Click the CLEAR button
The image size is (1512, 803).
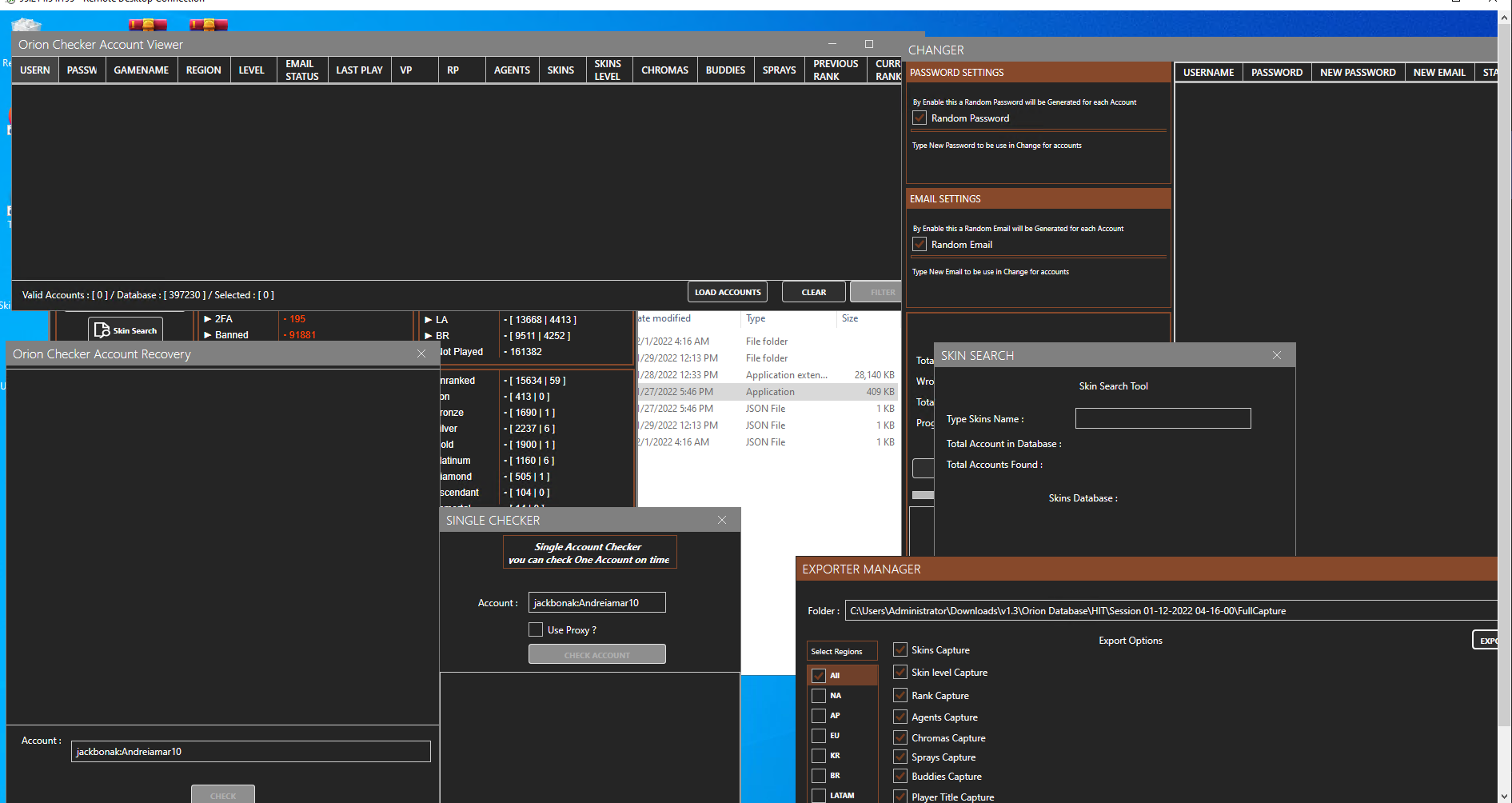coord(814,292)
